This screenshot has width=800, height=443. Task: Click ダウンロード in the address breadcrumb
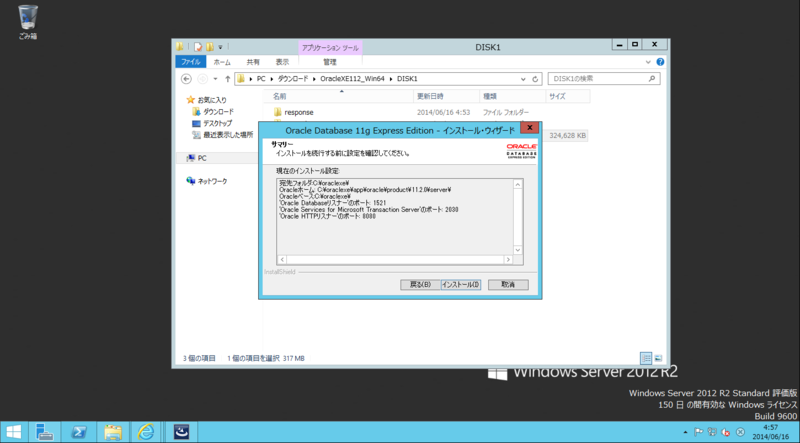click(x=293, y=79)
